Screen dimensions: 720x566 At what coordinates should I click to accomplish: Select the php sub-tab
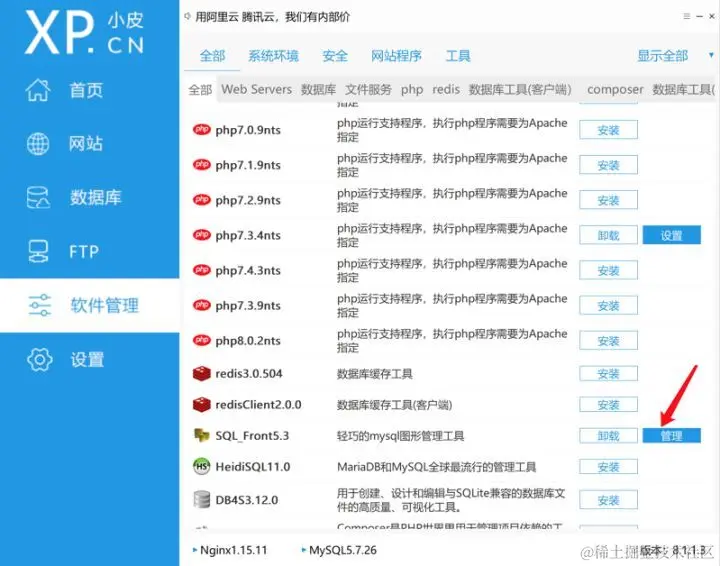(x=412, y=90)
